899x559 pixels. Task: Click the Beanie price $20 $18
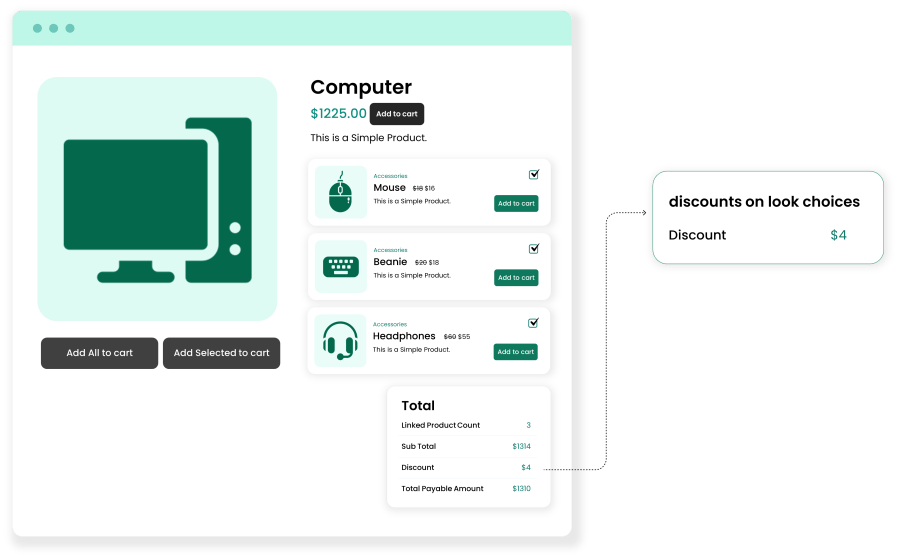point(427,263)
